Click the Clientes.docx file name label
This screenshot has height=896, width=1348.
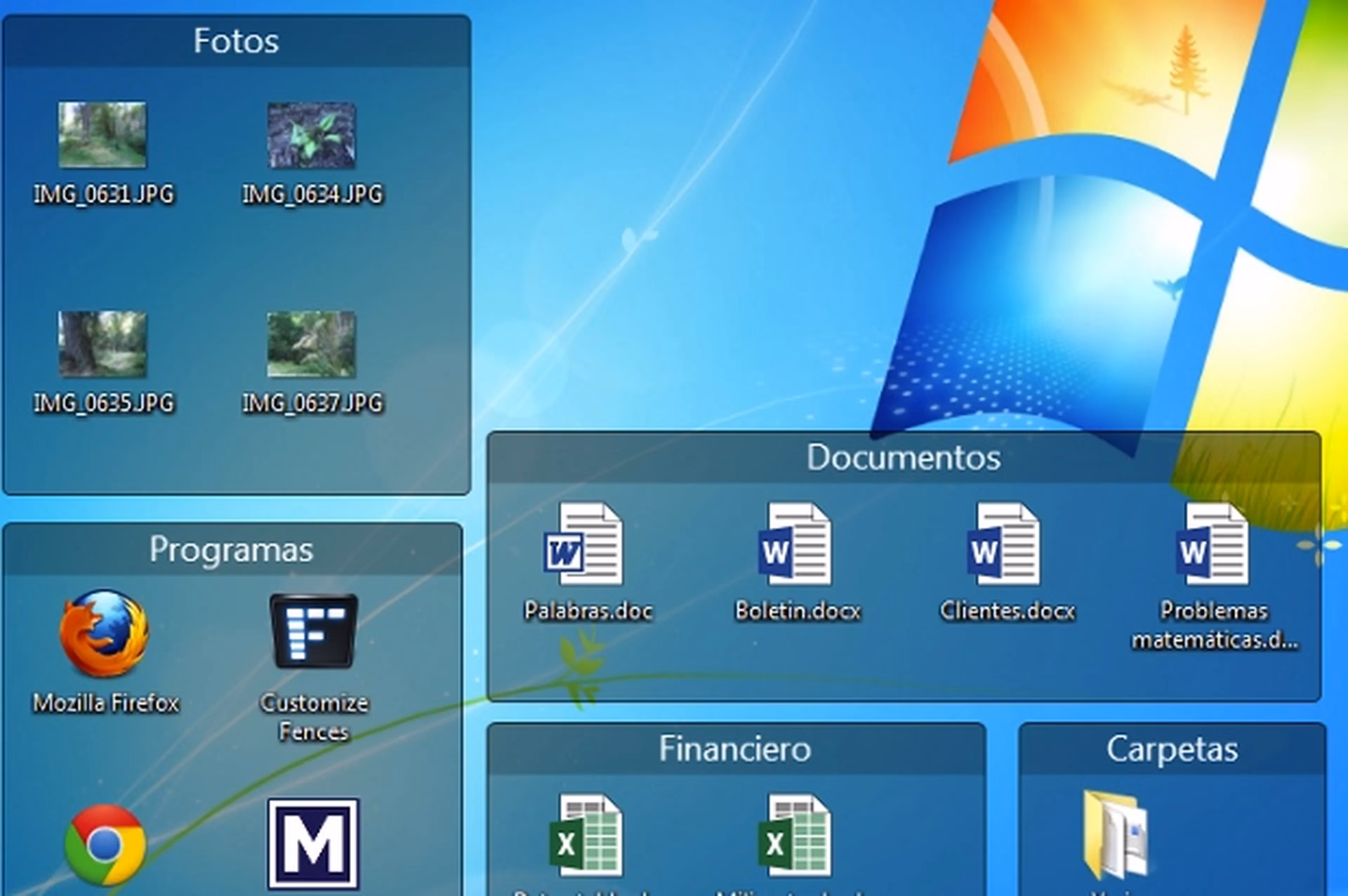(x=1007, y=611)
